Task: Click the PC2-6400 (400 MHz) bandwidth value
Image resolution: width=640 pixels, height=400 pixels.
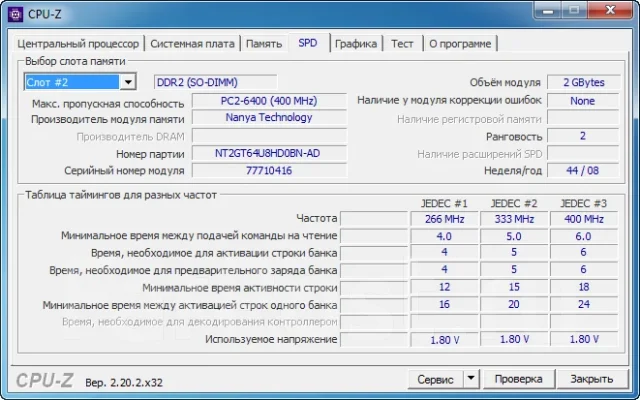Action: point(269,101)
